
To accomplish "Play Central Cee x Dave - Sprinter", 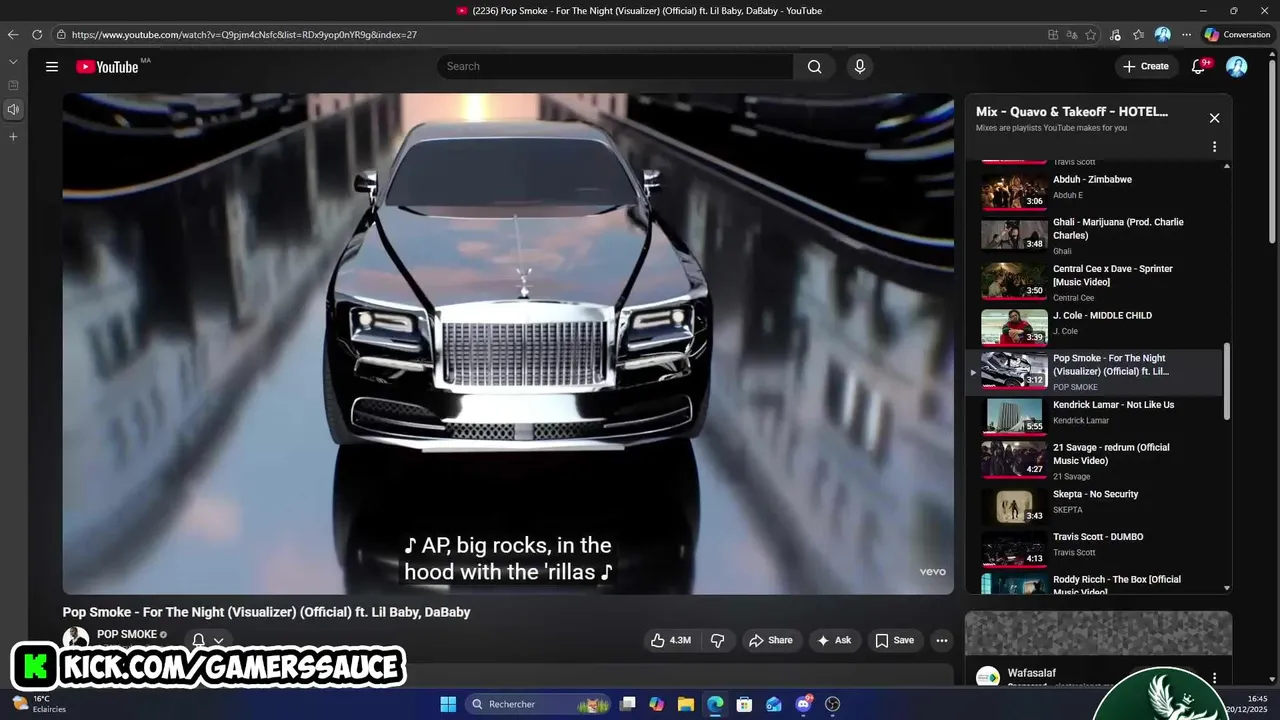I will click(1095, 282).
